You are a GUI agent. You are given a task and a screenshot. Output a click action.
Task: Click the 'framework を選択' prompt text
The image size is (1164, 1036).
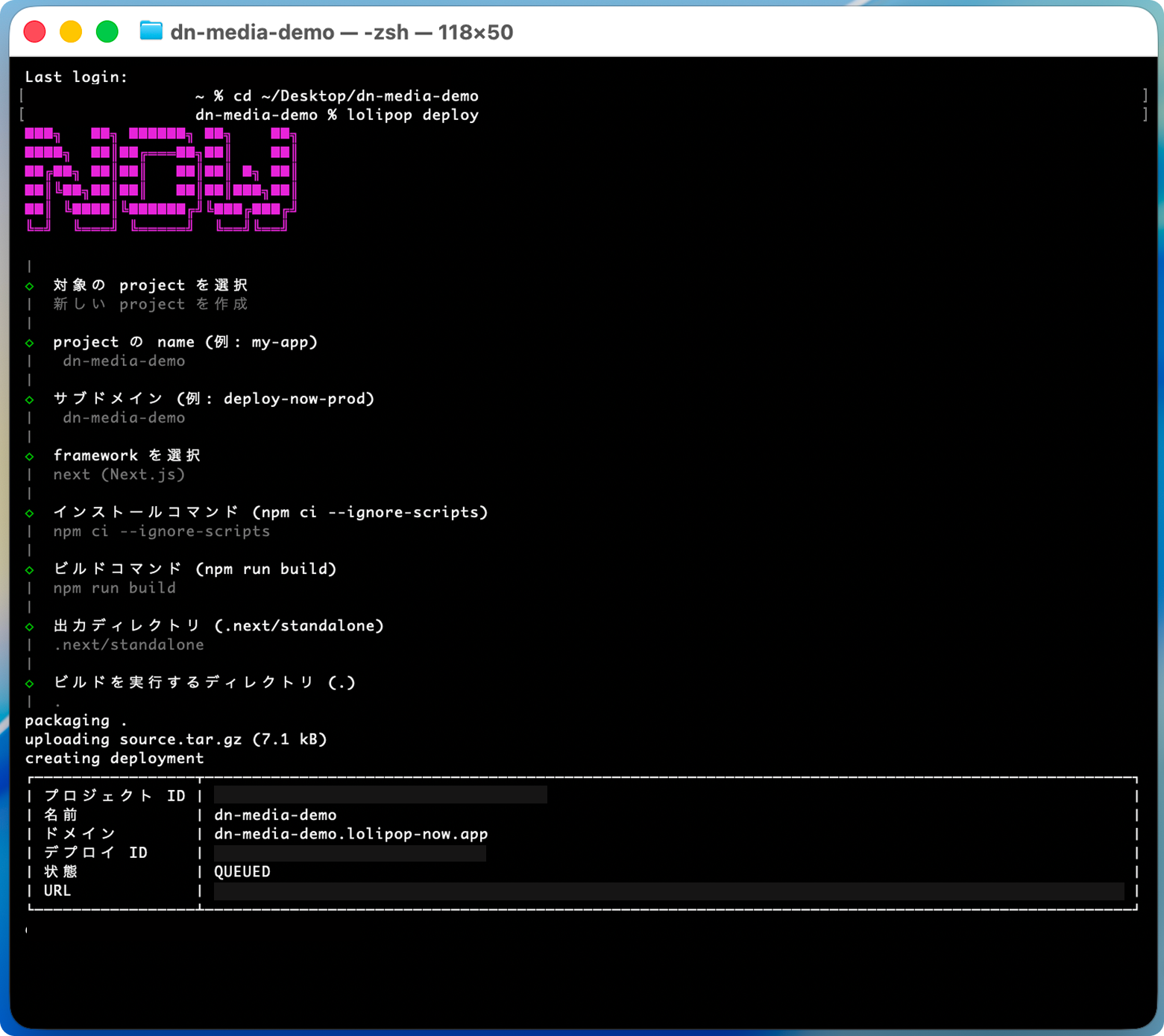tap(126, 455)
